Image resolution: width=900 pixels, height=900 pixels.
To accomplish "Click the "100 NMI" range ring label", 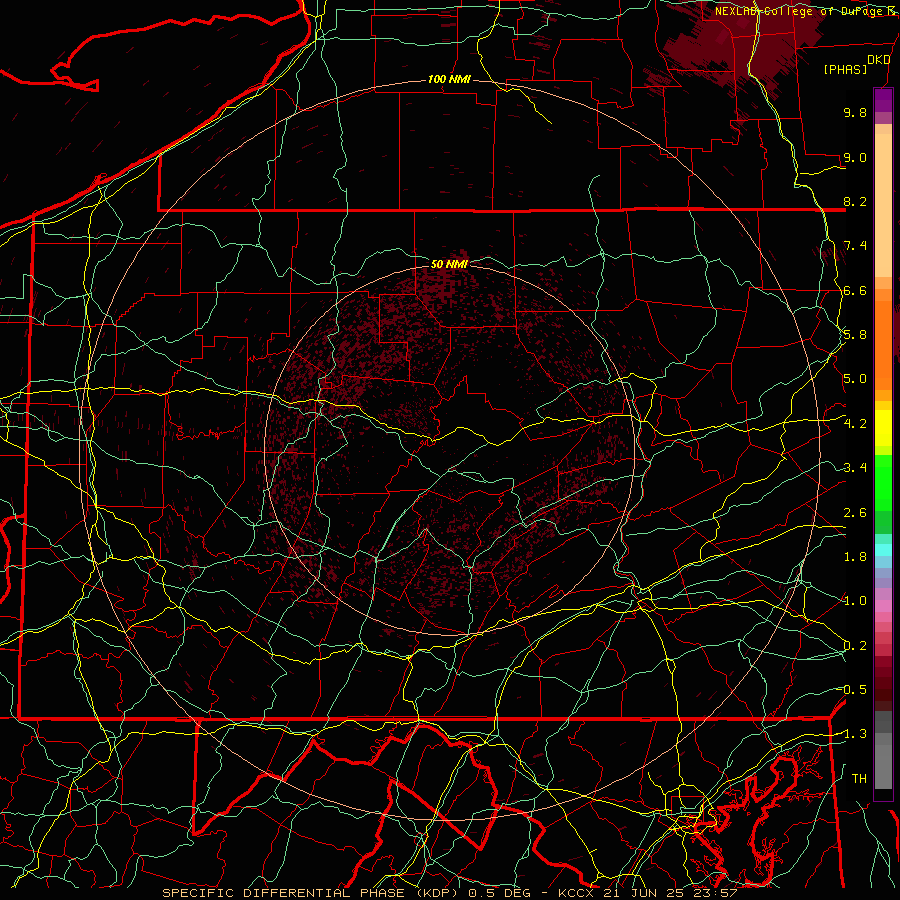I will pyautogui.click(x=449, y=79).
